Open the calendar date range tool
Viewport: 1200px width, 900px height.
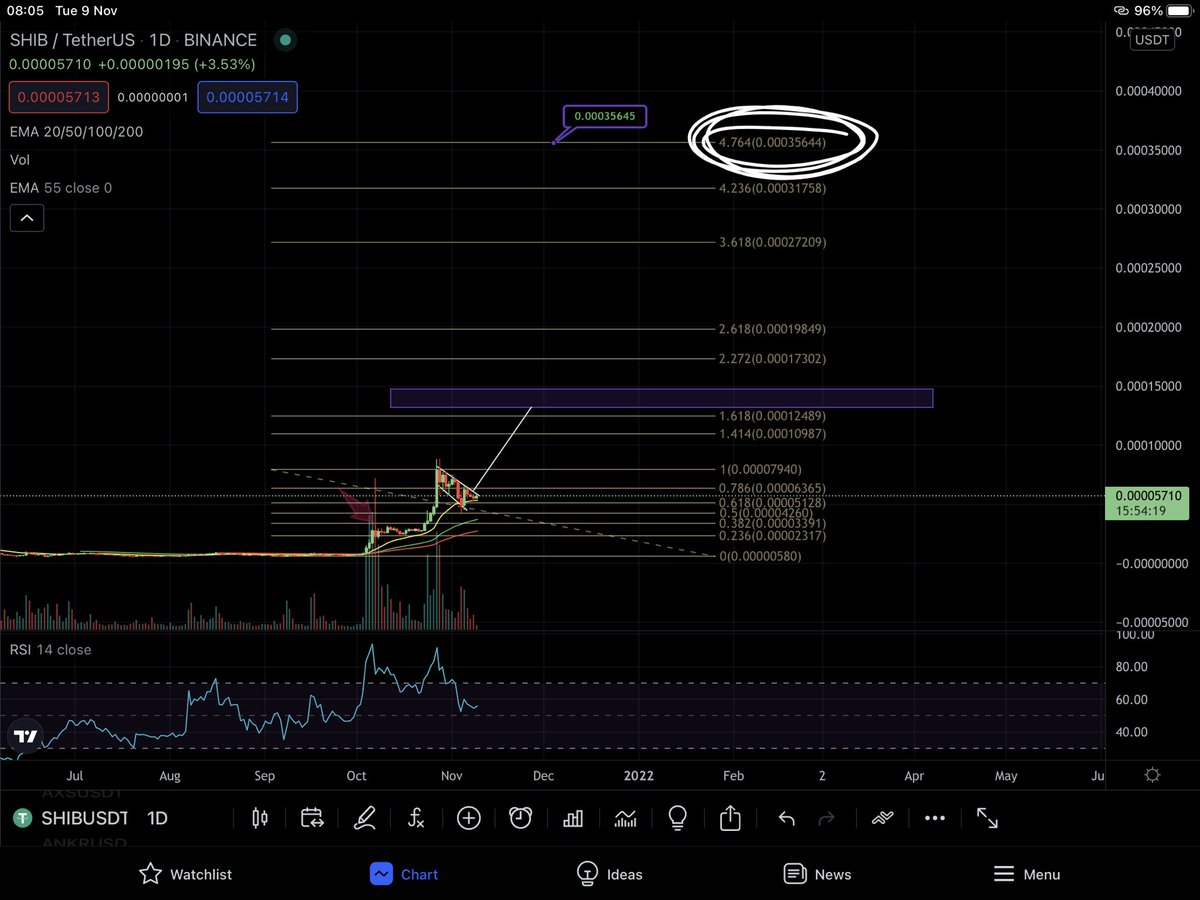312,818
